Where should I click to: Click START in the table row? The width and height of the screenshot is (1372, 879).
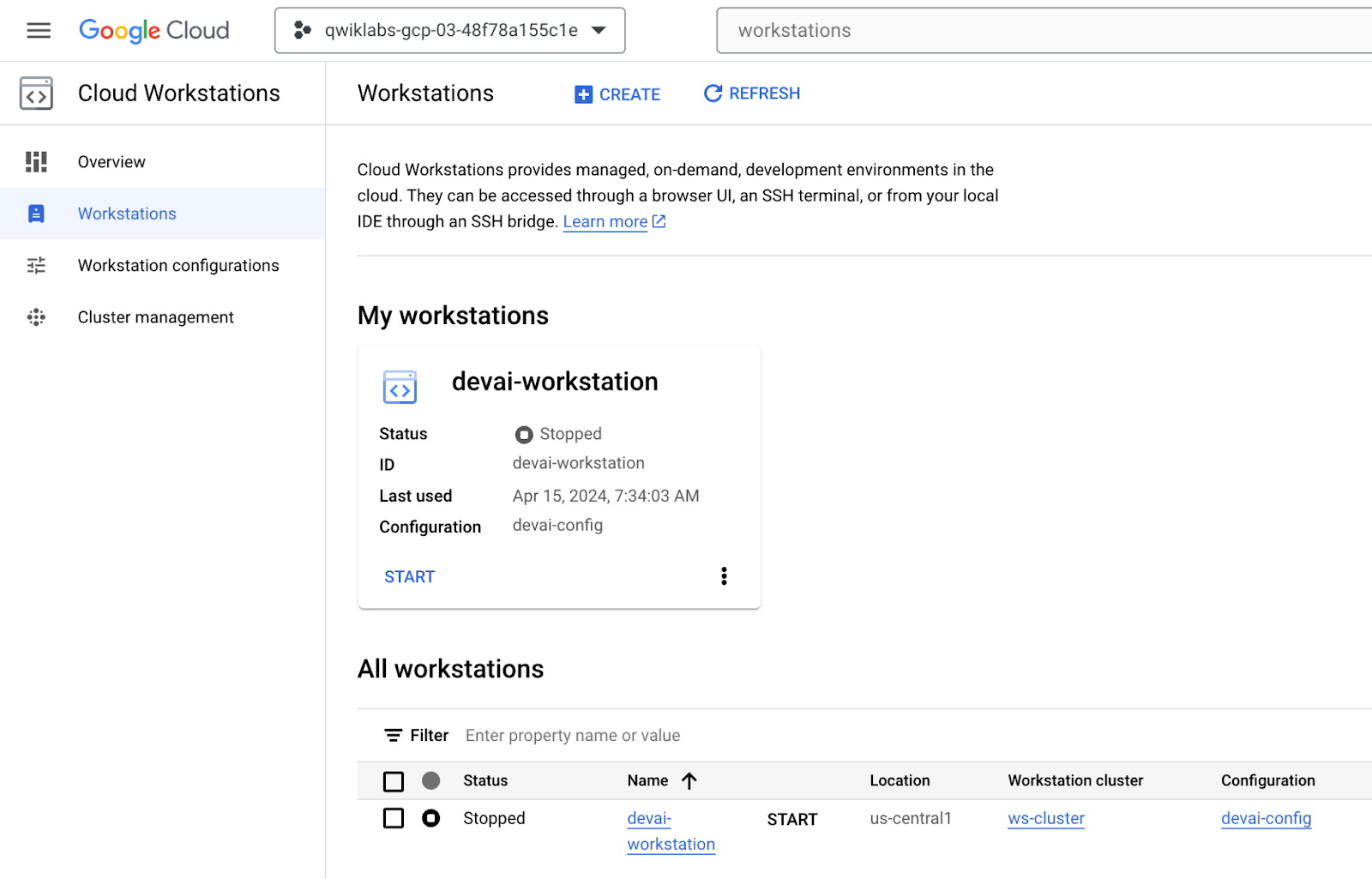click(x=792, y=820)
